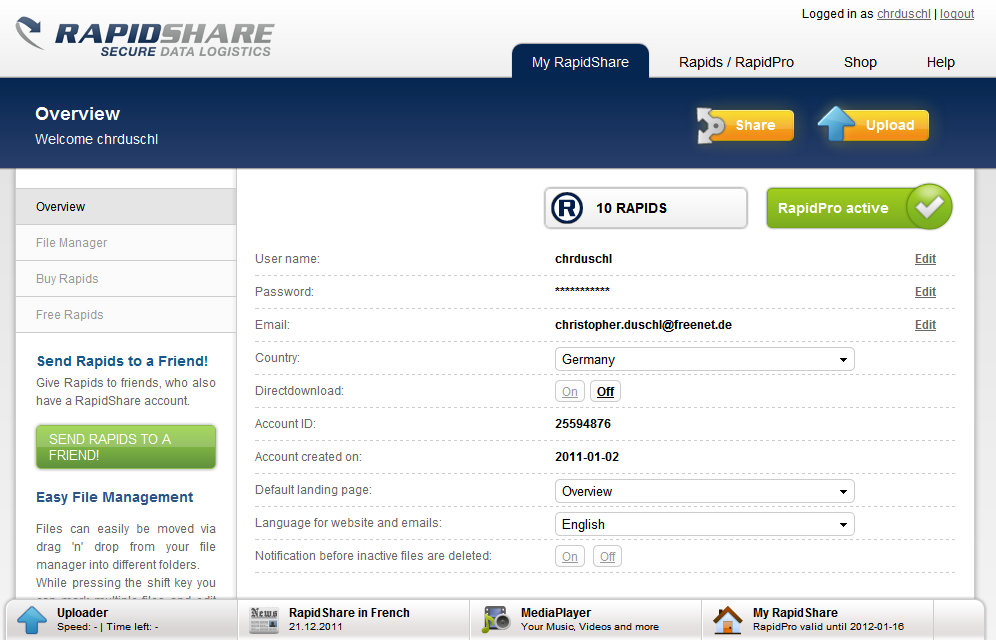
Task: Switch to the My RapidShare tab
Action: point(580,62)
